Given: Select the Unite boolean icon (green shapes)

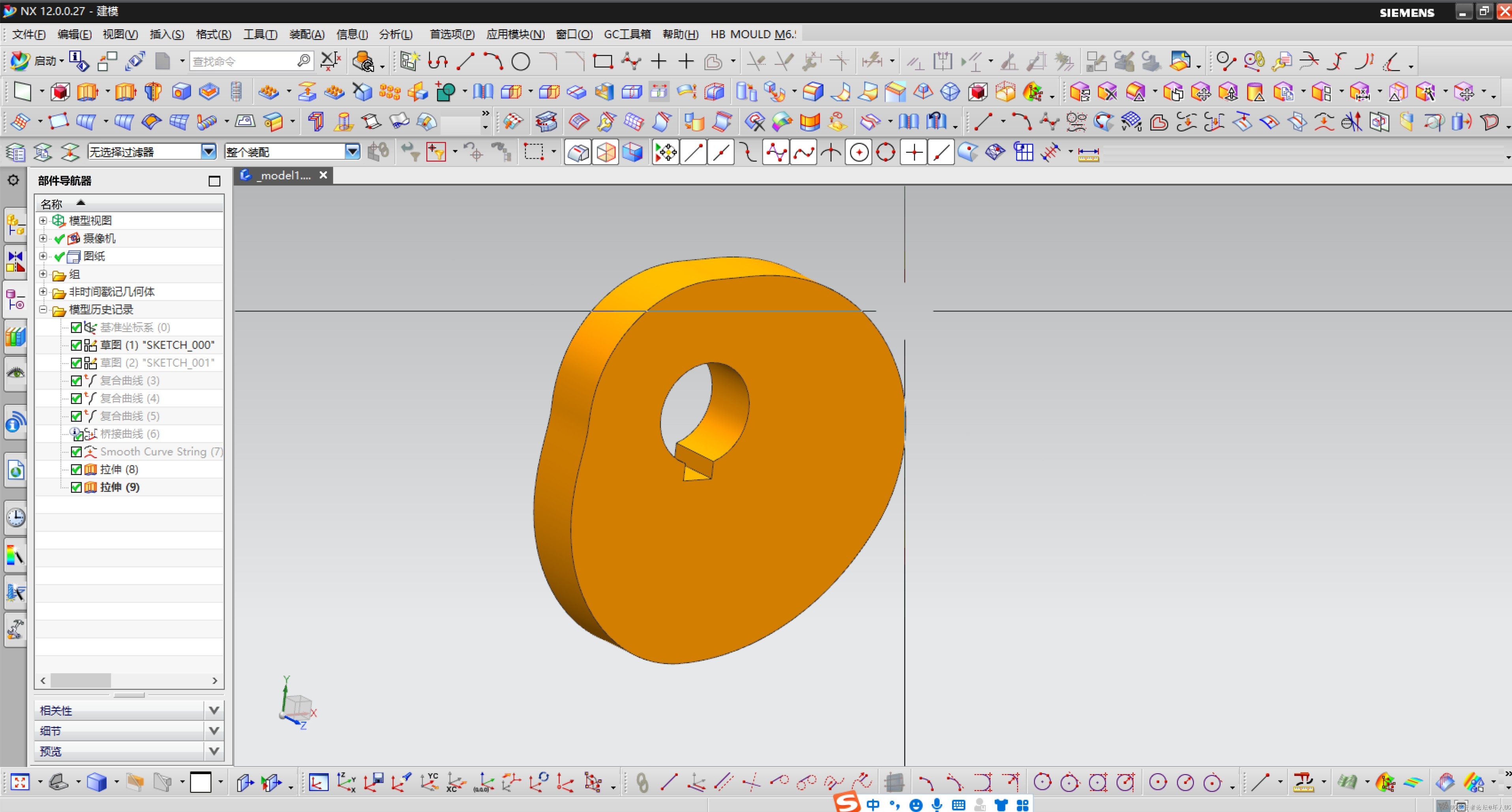Looking at the screenshot, I should click(x=446, y=92).
